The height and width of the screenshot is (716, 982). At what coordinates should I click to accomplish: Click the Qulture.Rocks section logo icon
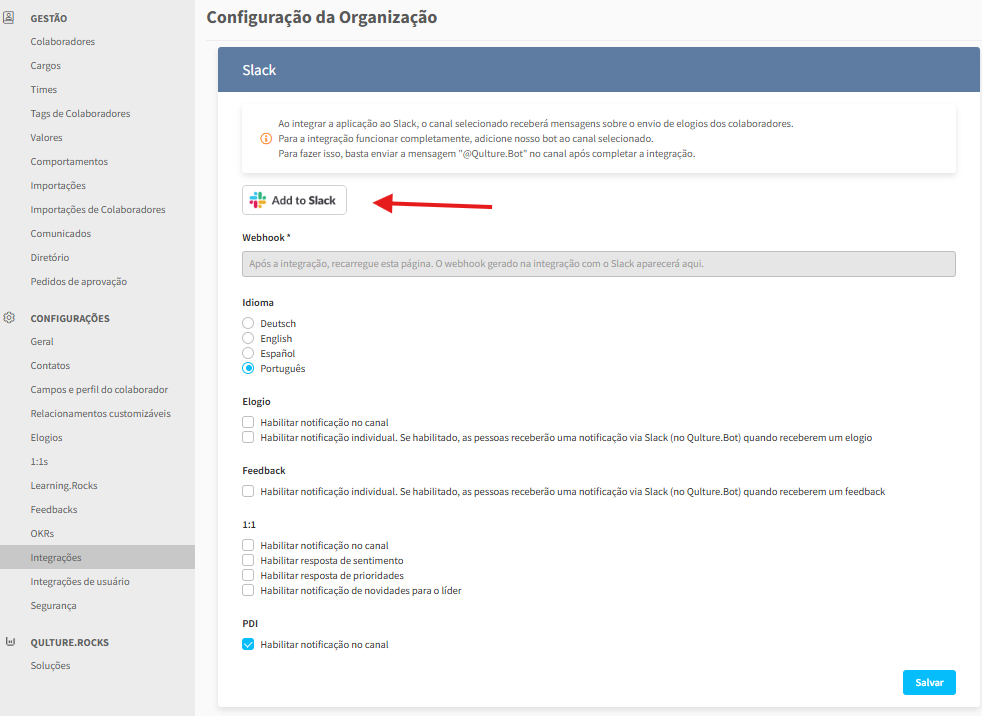pos(10,641)
